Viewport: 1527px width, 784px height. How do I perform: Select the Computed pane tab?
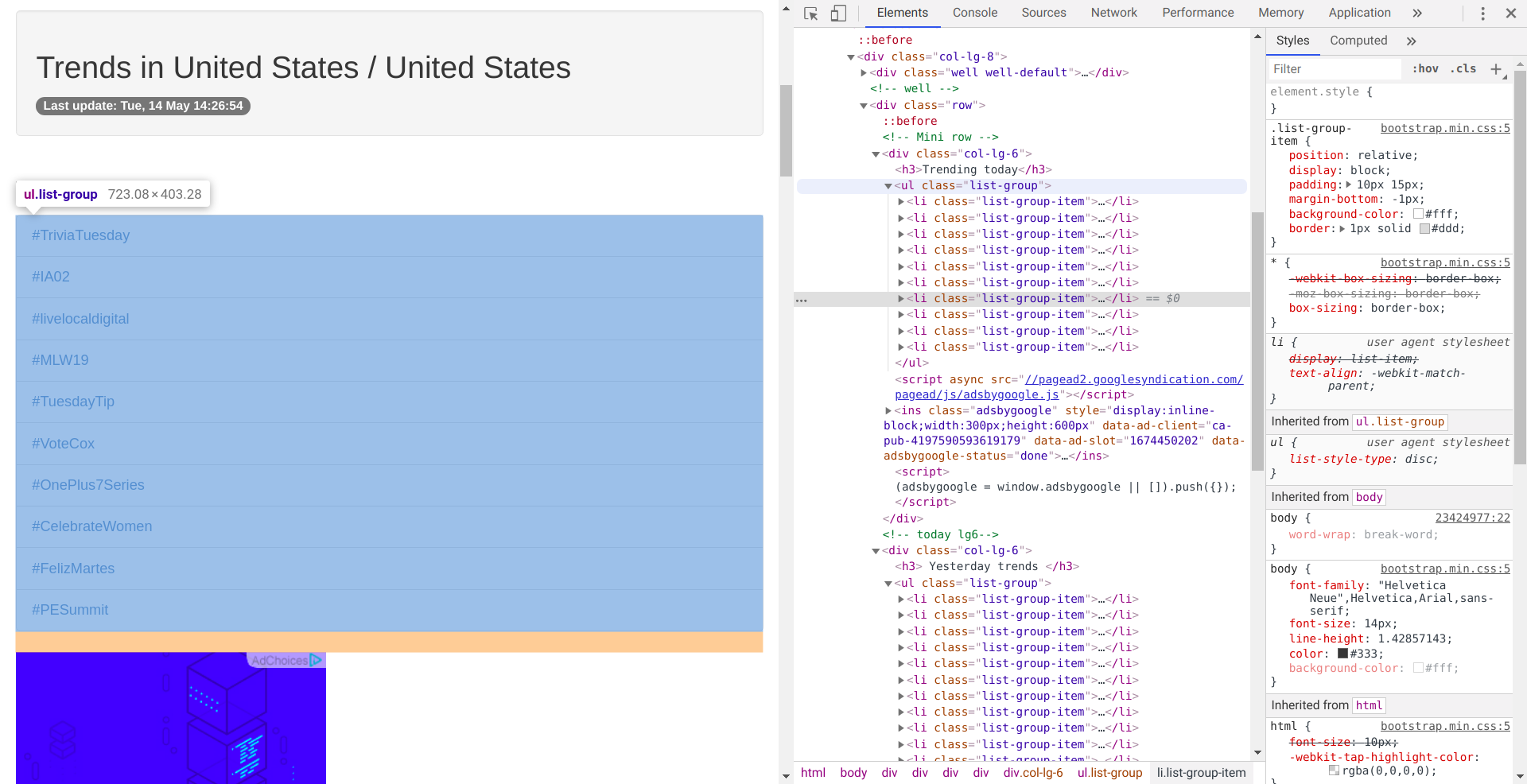pos(1358,41)
